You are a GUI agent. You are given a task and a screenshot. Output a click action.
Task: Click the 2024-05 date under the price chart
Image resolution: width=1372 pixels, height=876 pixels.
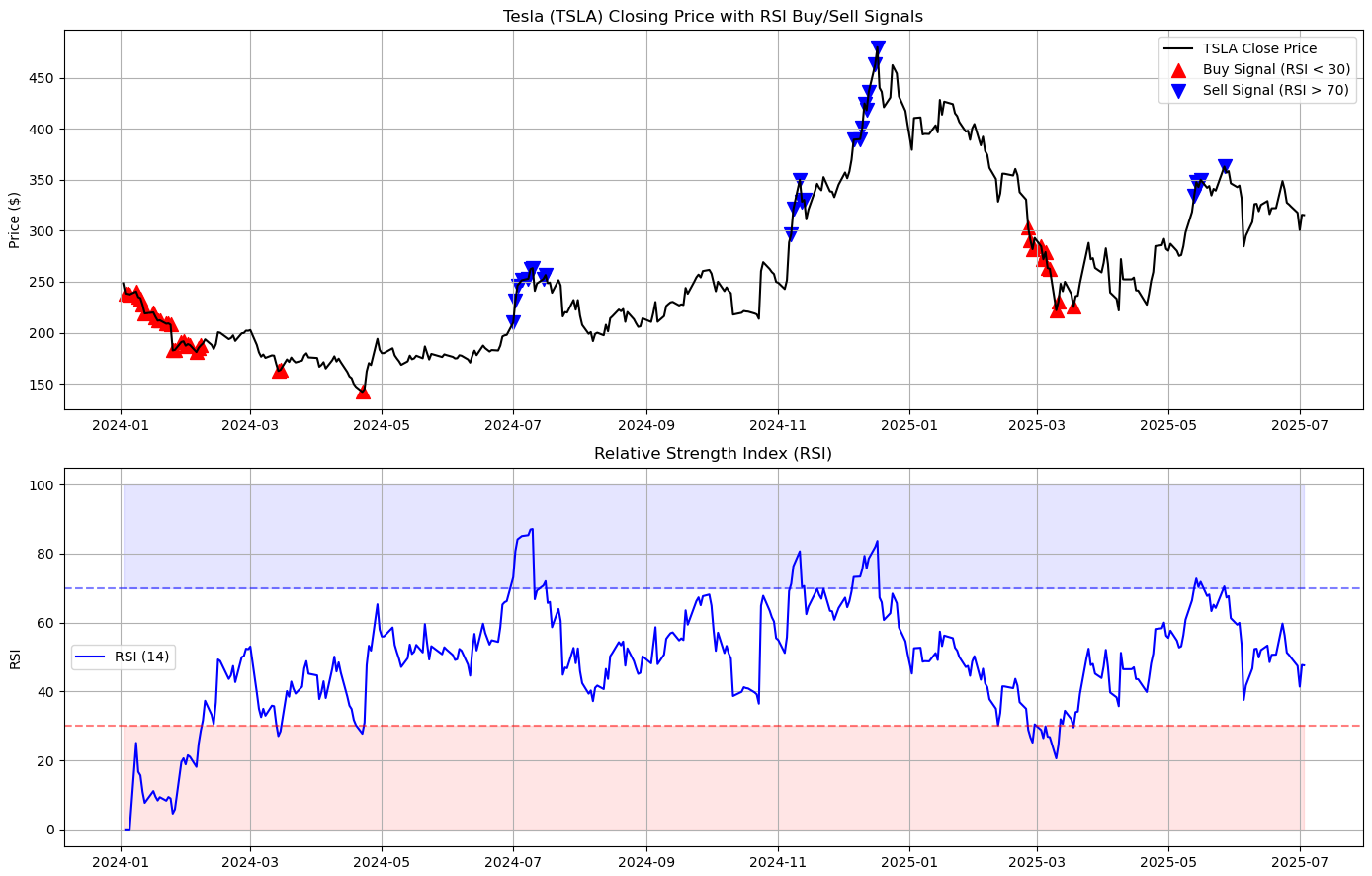[x=382, y=426]
